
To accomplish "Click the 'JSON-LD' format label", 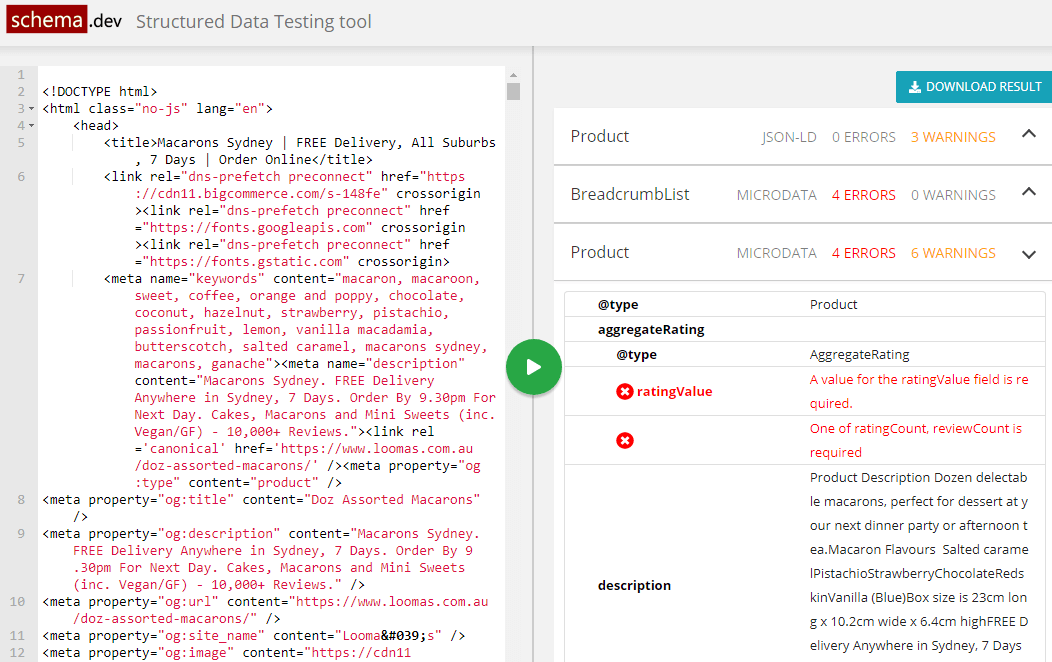I will 788,137.
